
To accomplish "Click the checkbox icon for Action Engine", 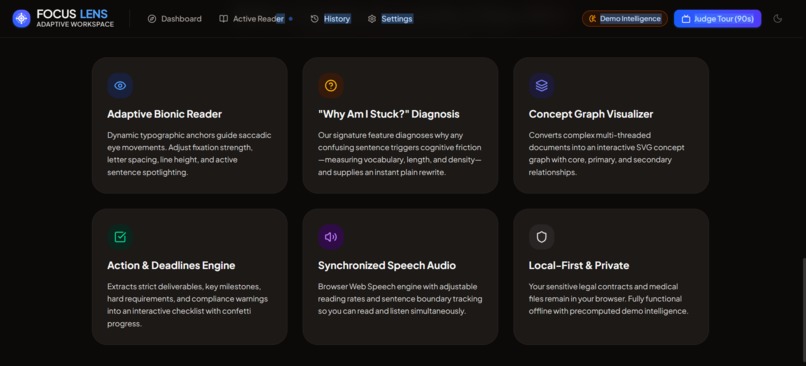I will (x=120, y=237).
